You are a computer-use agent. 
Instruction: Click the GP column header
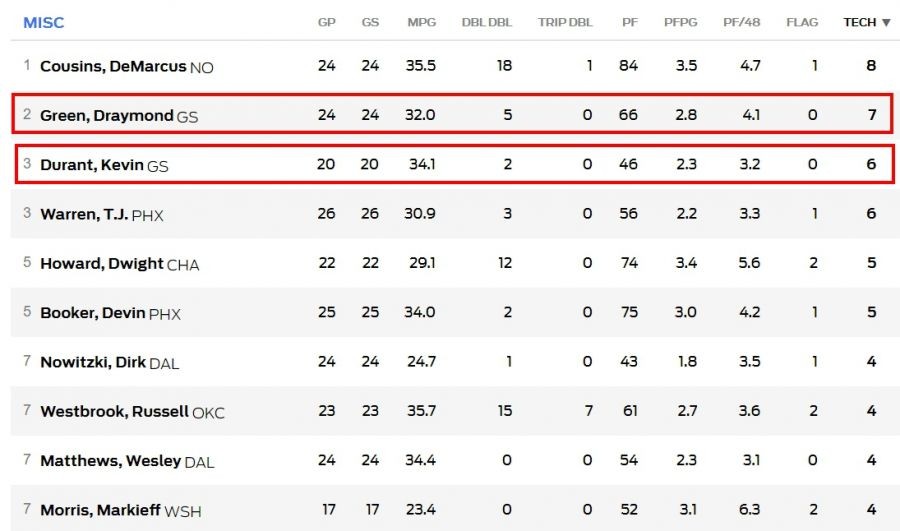coord(326,22)
